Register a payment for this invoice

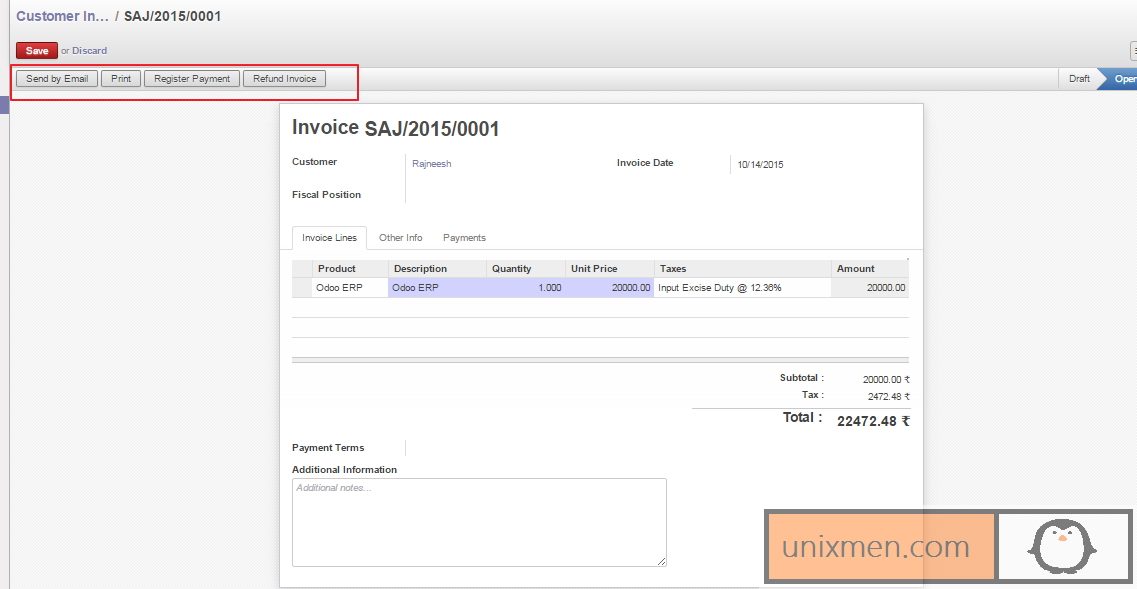(x=192, y=79)
